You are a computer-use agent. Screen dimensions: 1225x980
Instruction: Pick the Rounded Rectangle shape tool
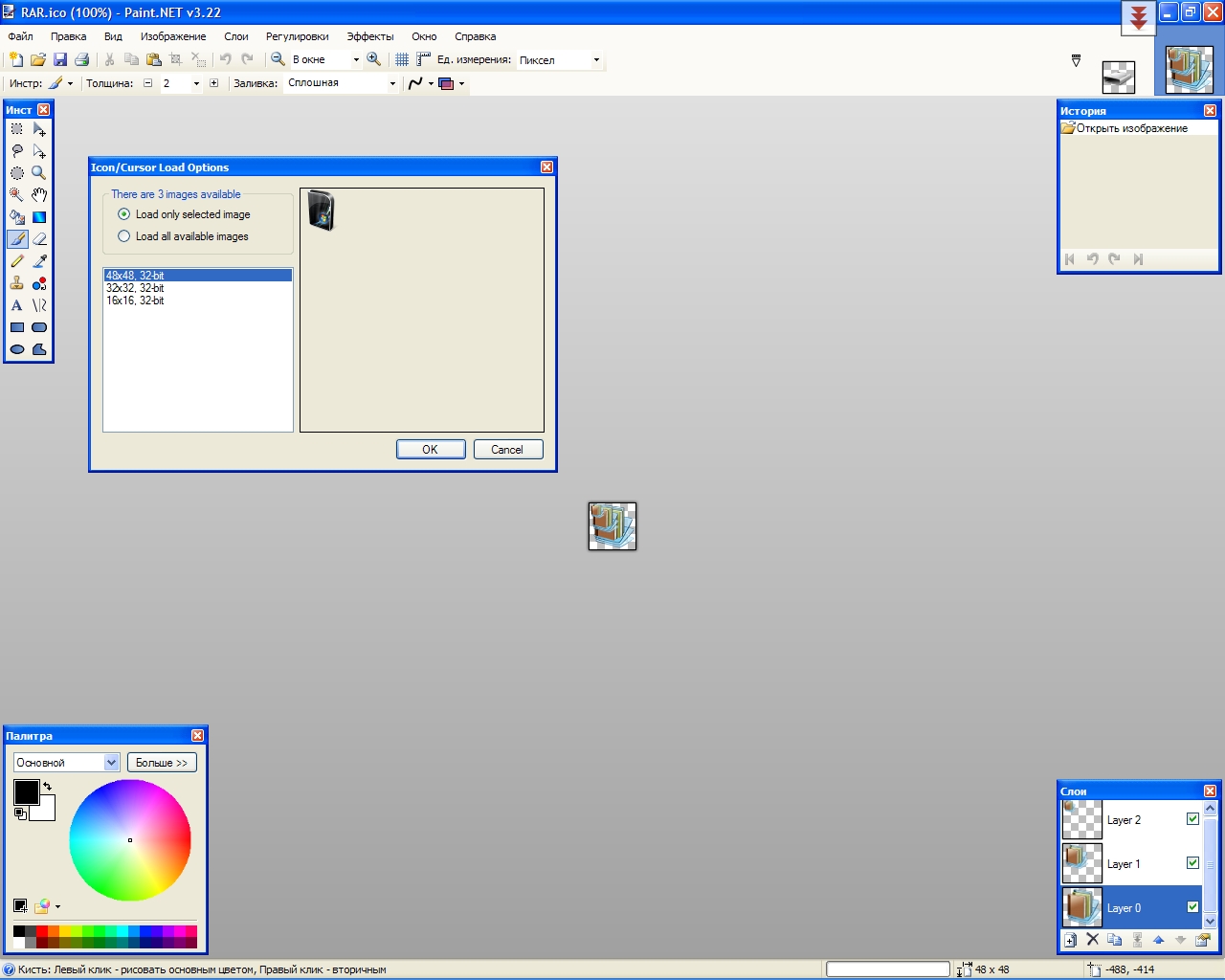[39, 327]
